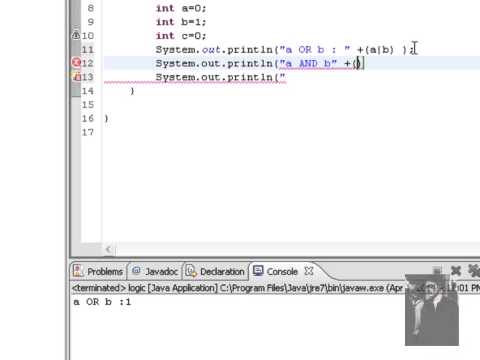Select the Console tab

(282, 271)
